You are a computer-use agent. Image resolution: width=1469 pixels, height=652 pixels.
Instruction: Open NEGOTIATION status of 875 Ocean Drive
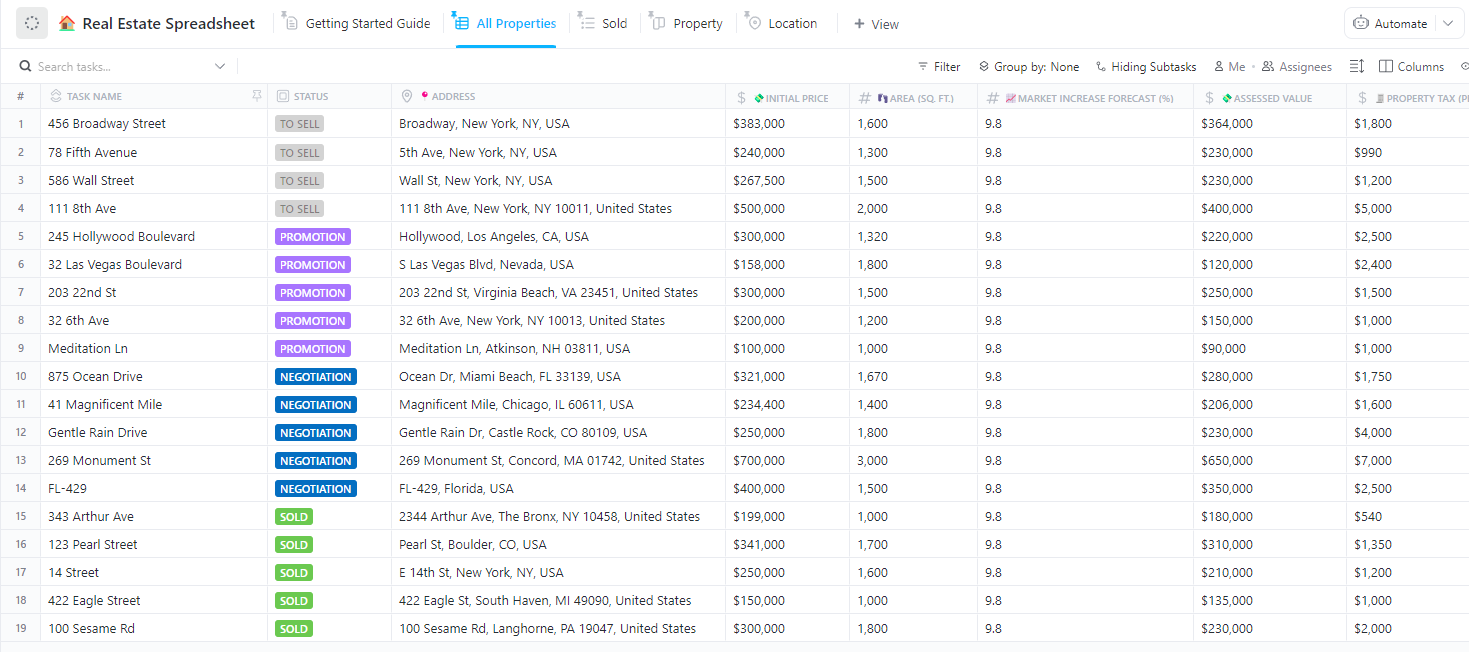pyautogui.click(x=316, y=377)
